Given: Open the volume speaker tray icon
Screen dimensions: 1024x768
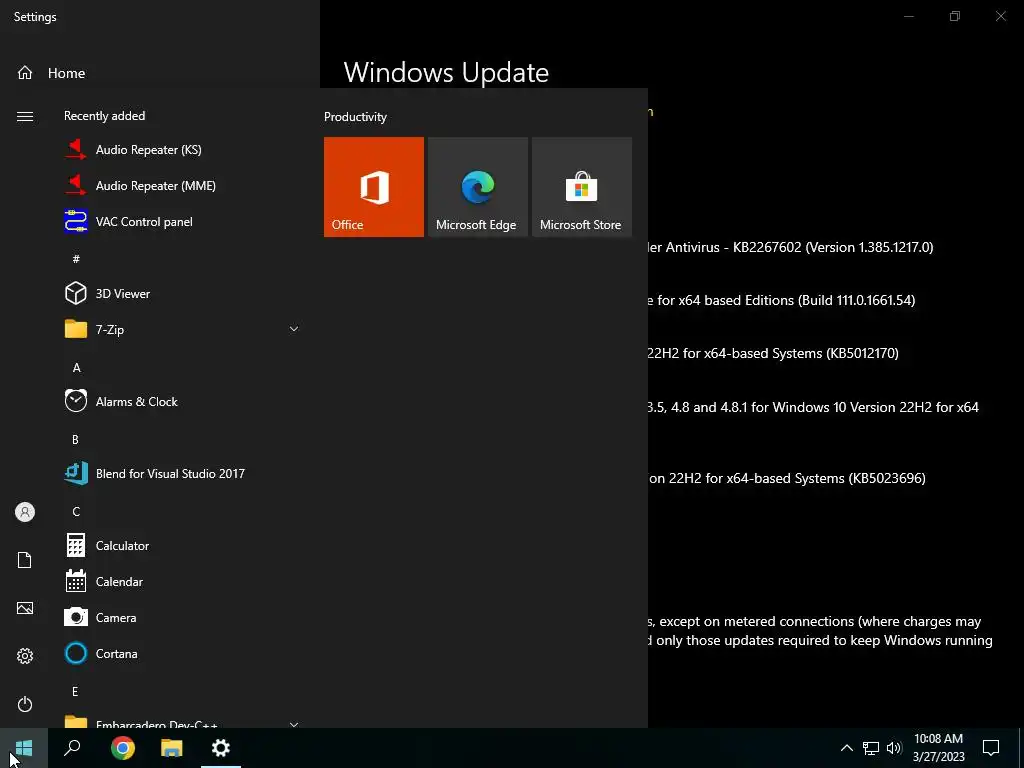Looking at the screenshot, I should click(894, 748).
